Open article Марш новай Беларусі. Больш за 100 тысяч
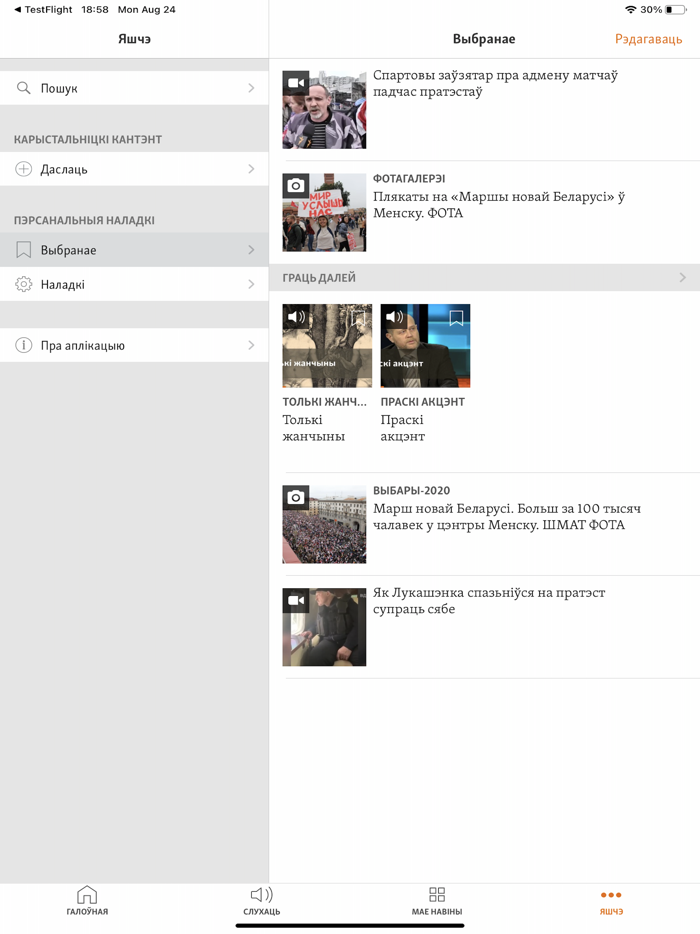The width and height of the screenshot is (700, 934). [x=507, y=516]
